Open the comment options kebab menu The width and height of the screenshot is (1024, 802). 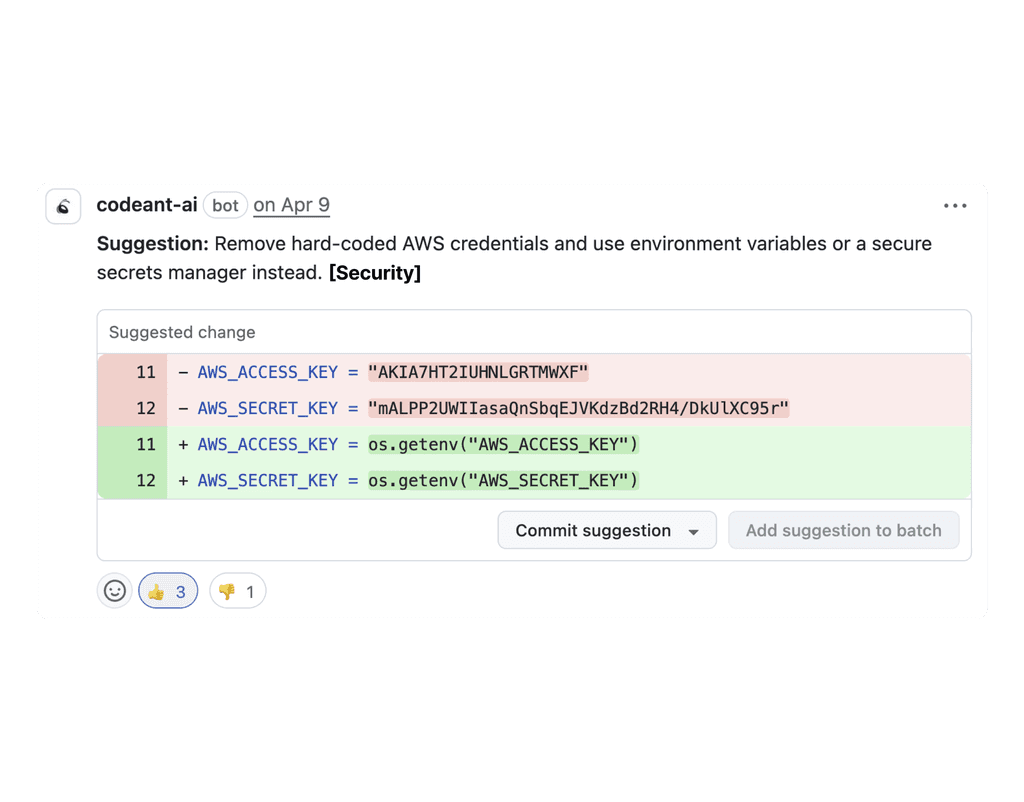pyautogui.click(x=955, y=205)
